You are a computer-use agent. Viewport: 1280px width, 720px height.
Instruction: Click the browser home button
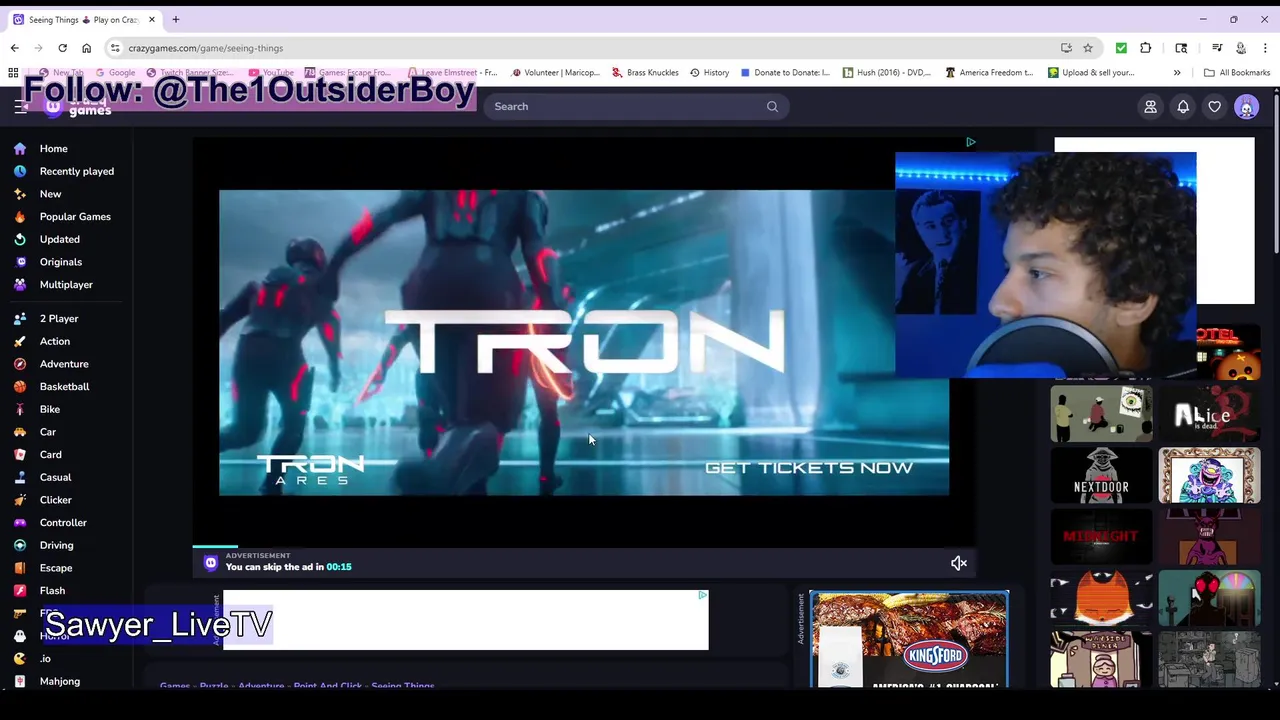coord(86,48)
